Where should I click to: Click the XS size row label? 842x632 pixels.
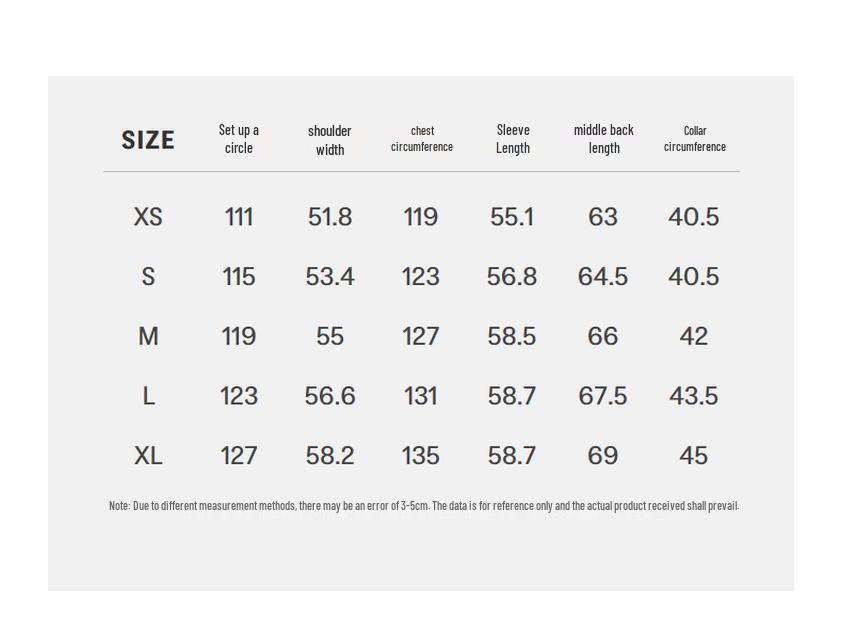click(x=148, y=217)
